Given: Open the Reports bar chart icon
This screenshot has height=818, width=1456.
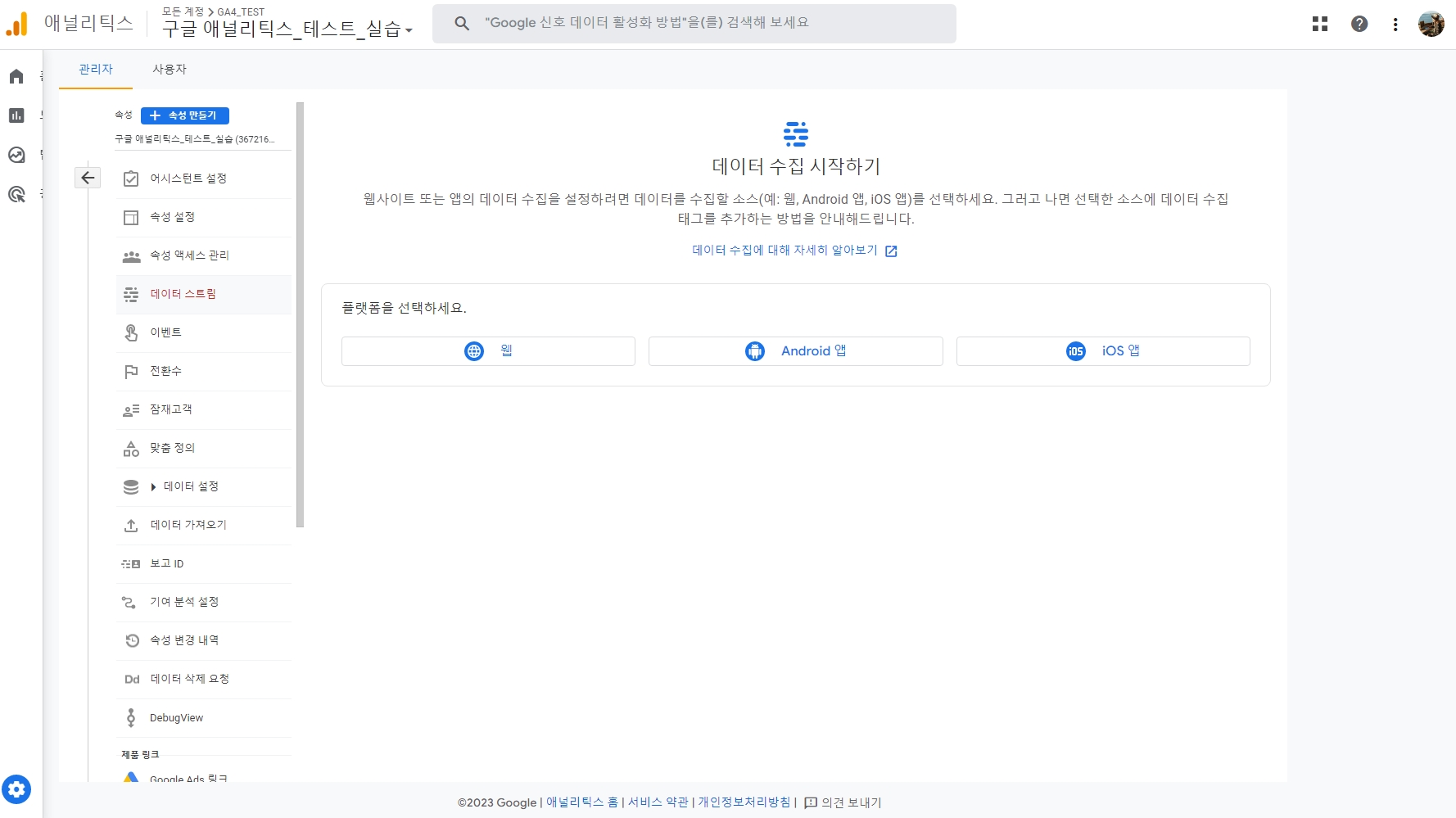Looking at the screenshot, I should coord(16,115).
